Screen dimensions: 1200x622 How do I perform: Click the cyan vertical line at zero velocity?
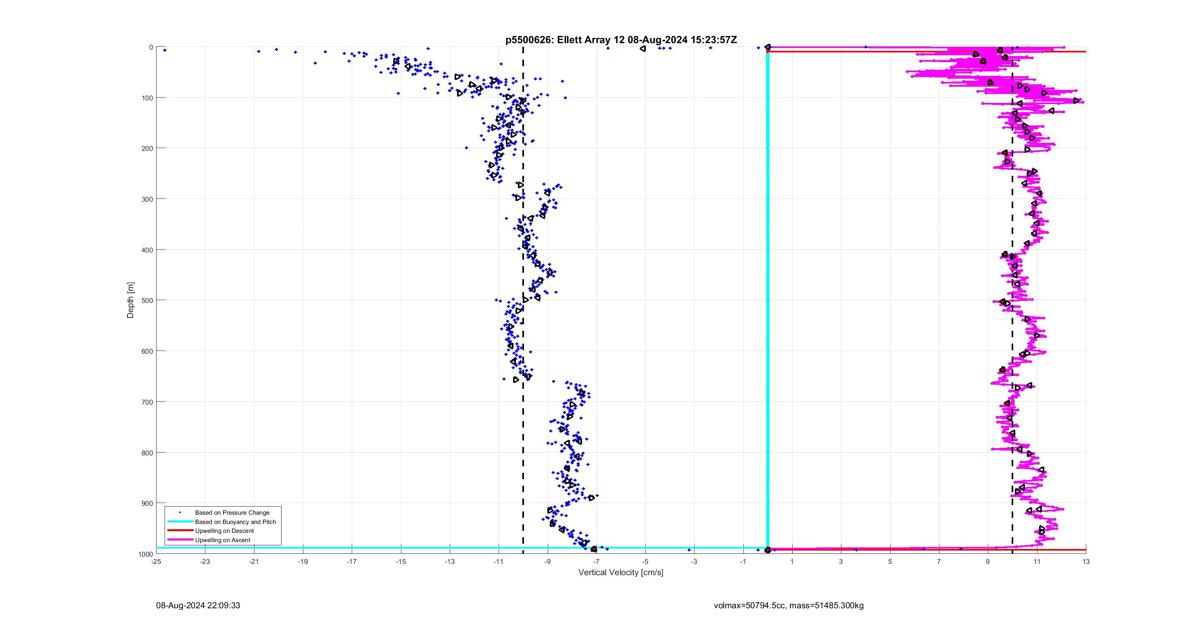767,300
